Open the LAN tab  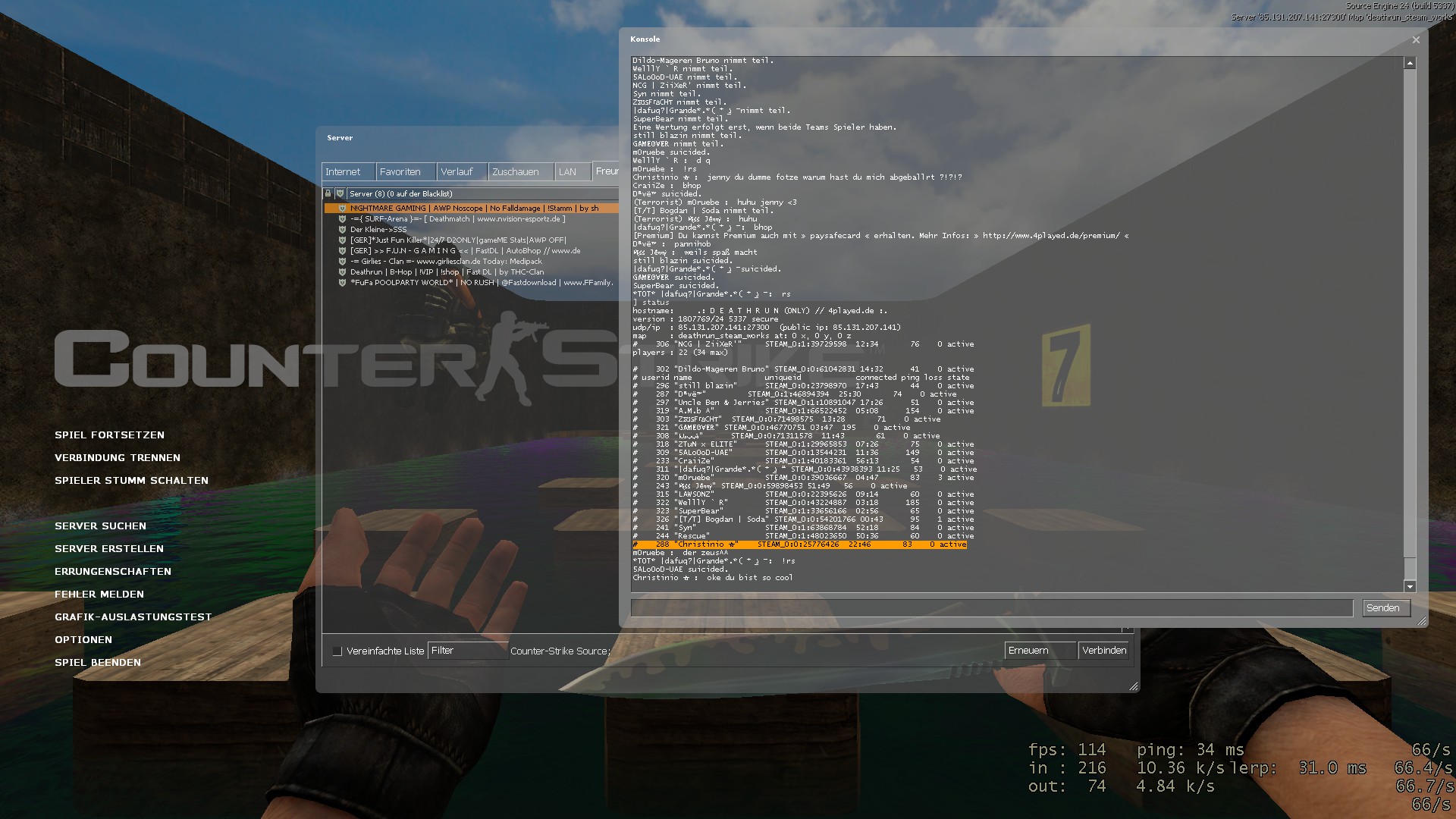573,172
